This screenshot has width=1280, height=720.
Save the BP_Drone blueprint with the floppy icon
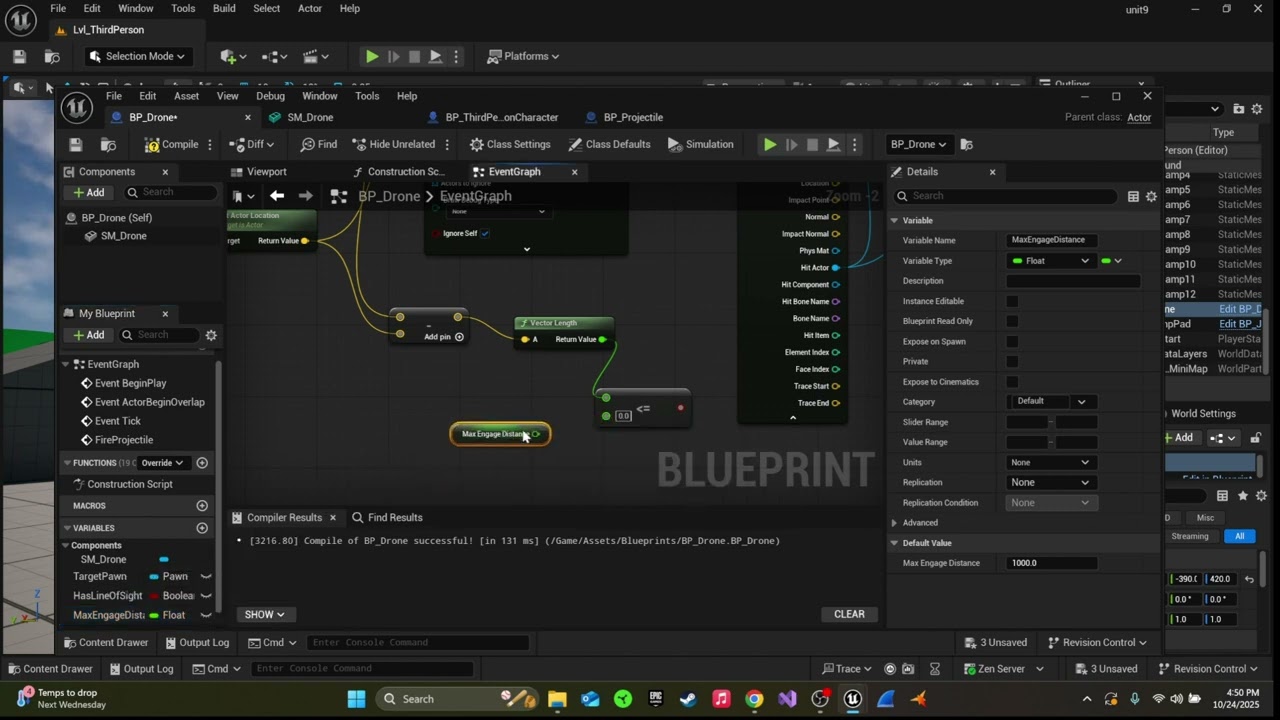tap(75, 145)
